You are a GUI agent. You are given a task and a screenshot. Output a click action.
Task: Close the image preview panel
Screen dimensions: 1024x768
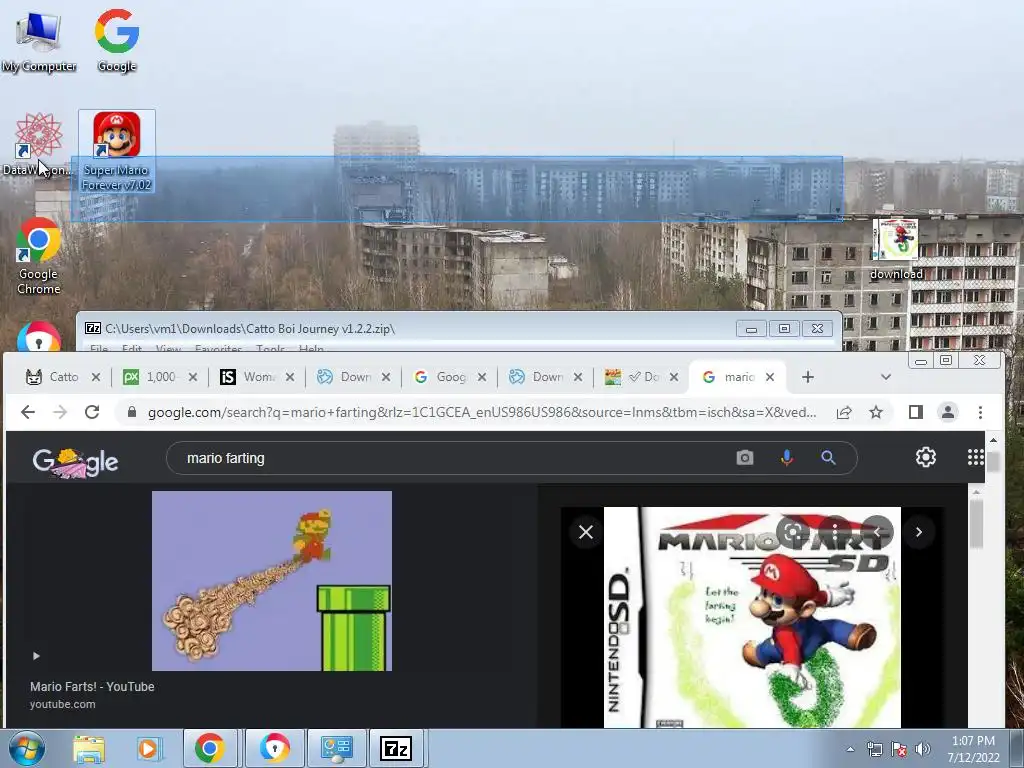(586, 532)
